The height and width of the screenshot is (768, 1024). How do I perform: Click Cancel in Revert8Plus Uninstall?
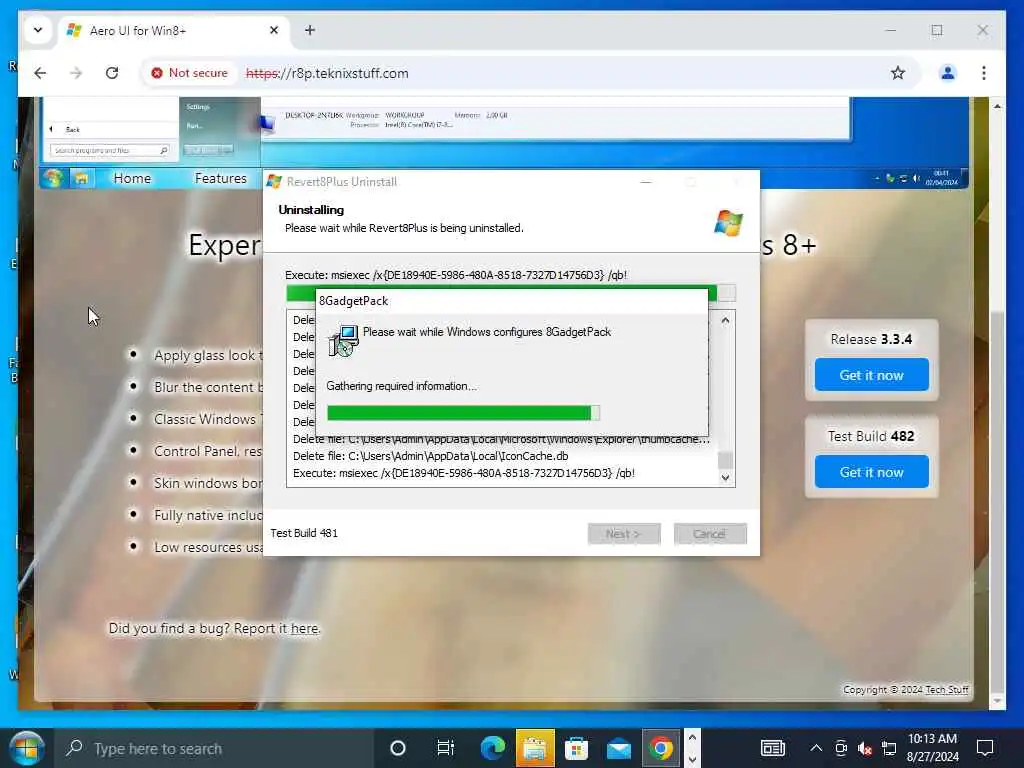[x=710, y=534]
